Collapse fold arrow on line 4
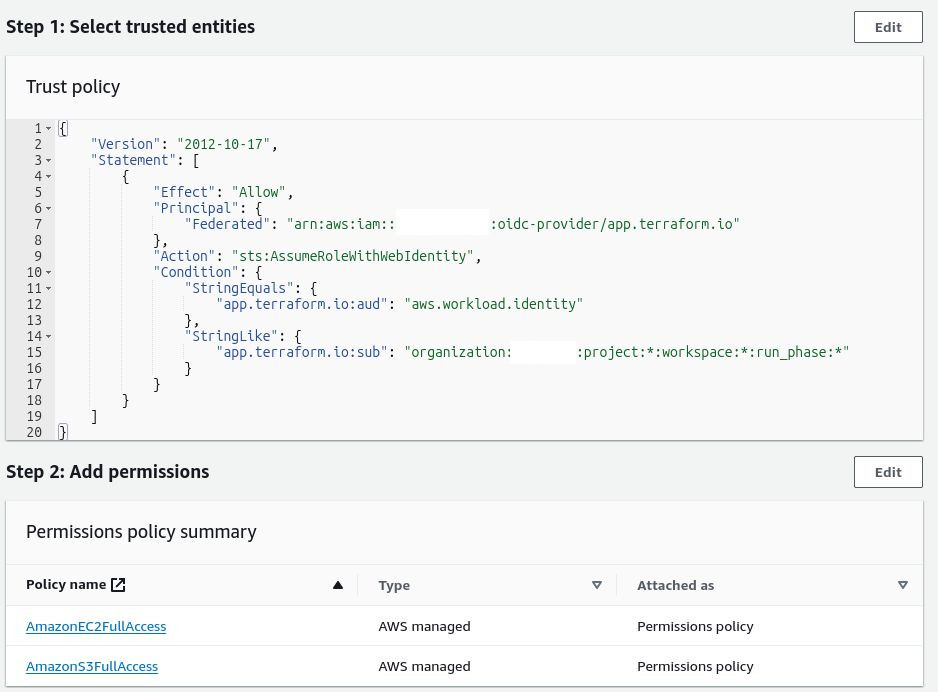The height and width of the screenshot is (692, 938). (48, 176)
